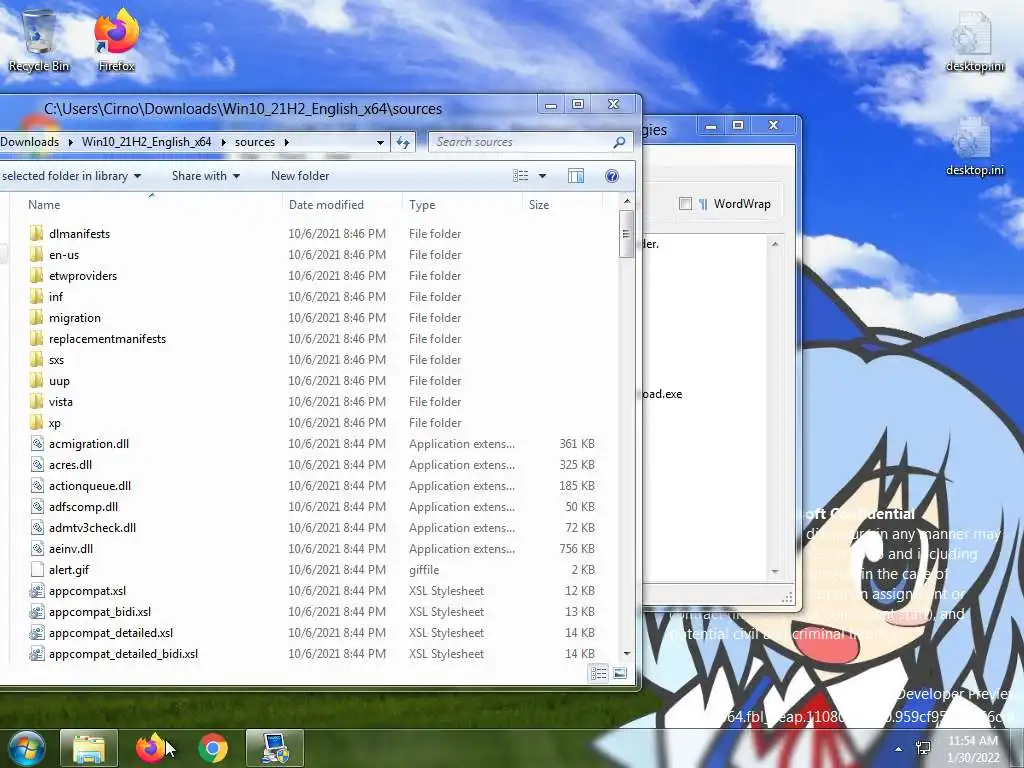Click the network icon in the system tray
Image resolution: width=1024 pixels, height=768 pixels.
[x=923, y=748]
